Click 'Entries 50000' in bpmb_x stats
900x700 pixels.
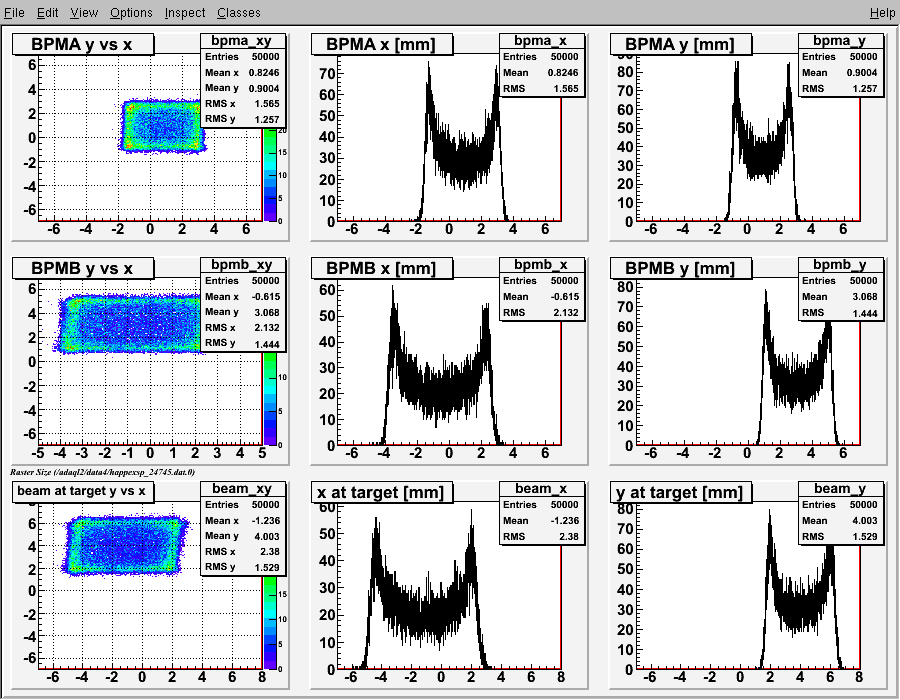point(541,281)
